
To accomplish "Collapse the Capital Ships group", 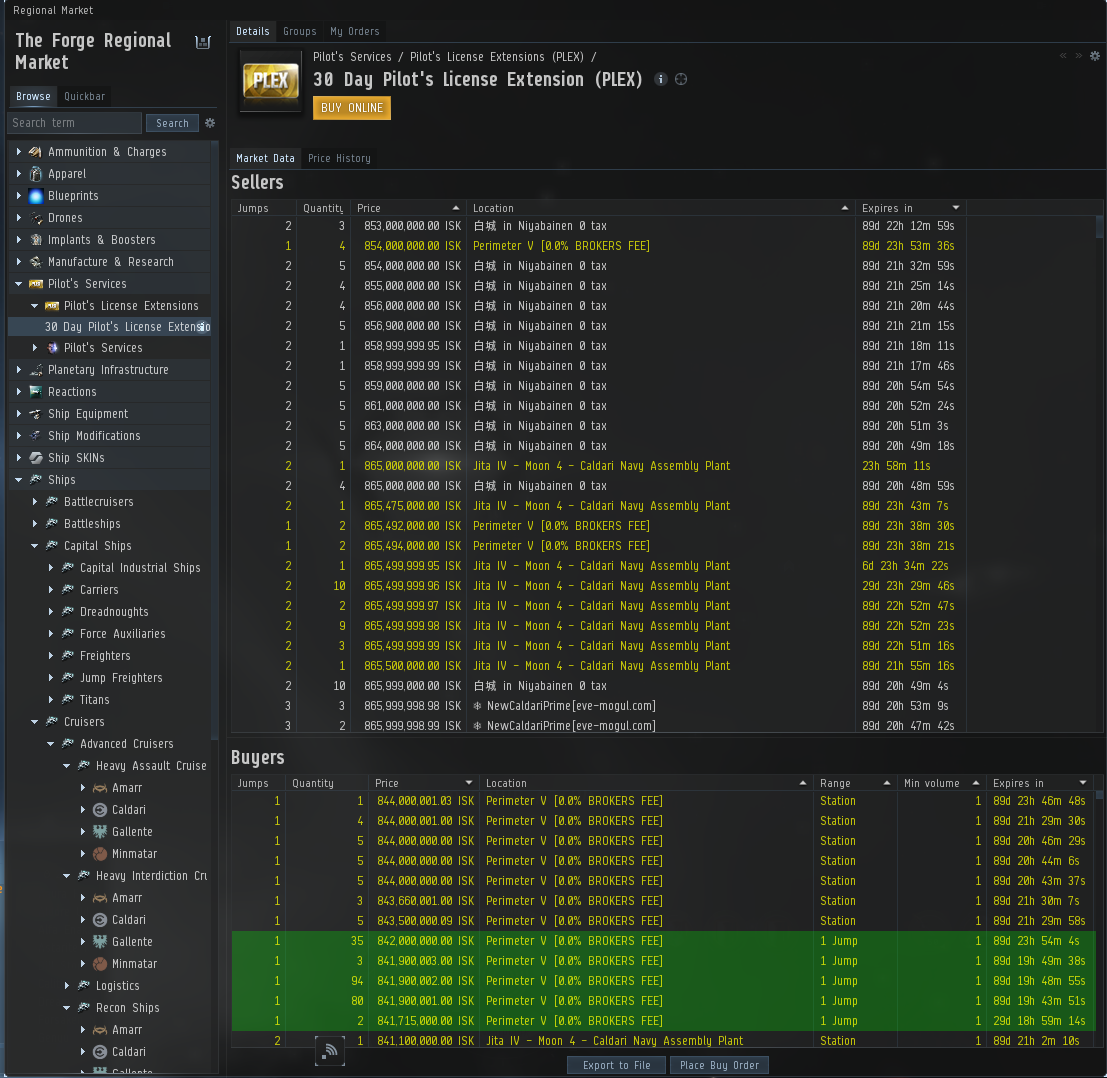I will point(35,546).
